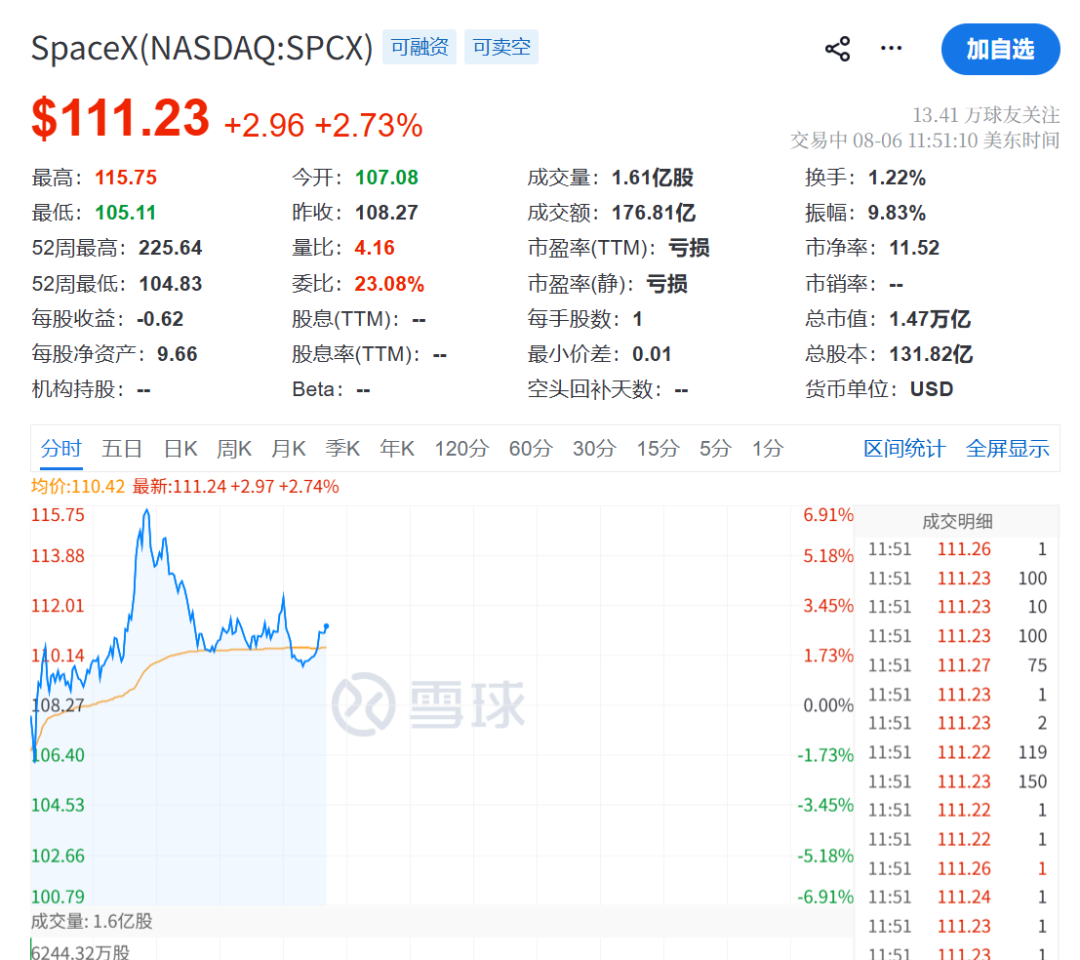This screenshot has width=1080, height=960.
Task: Click the 今开 value 107.08
Action: pos(386,178)
